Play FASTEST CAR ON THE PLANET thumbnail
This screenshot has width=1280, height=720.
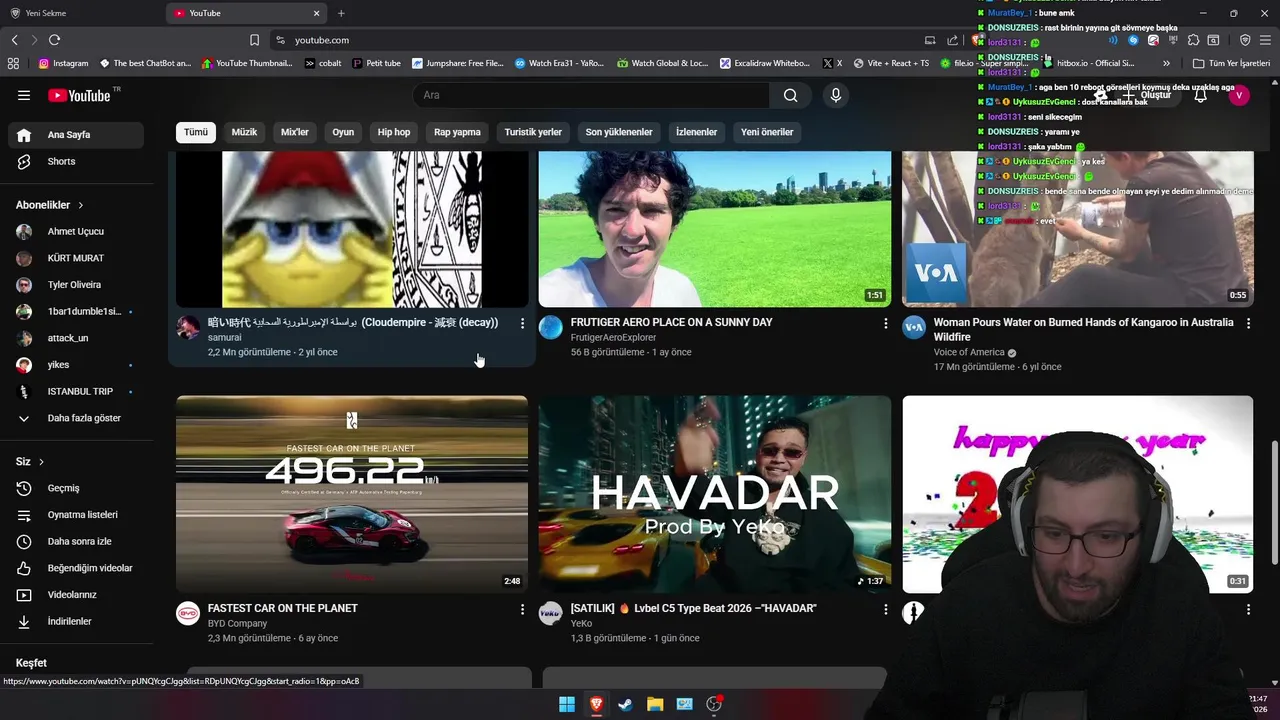(352, 494)
